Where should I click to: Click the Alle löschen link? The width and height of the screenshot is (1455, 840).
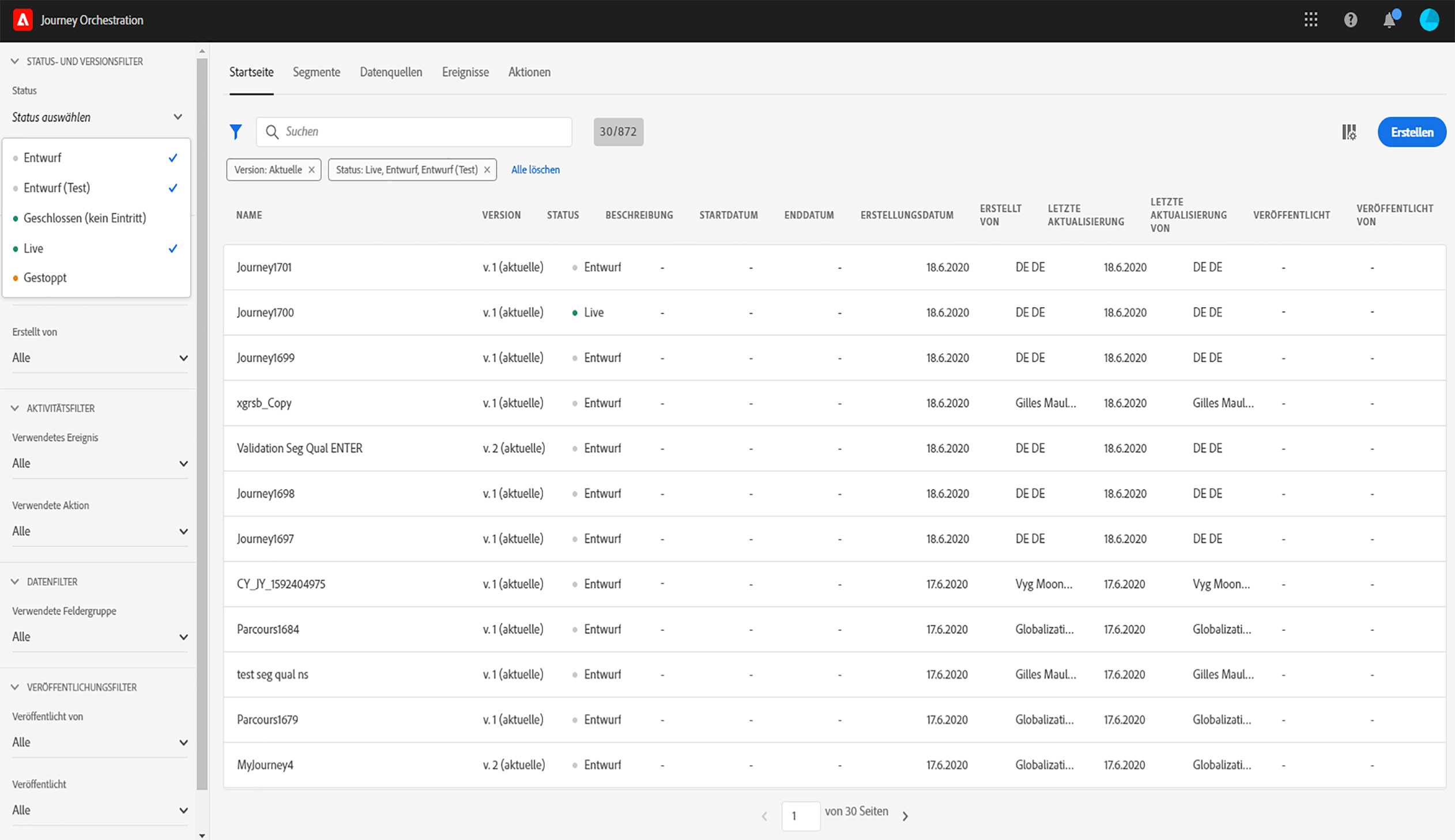tap(535, 169)
